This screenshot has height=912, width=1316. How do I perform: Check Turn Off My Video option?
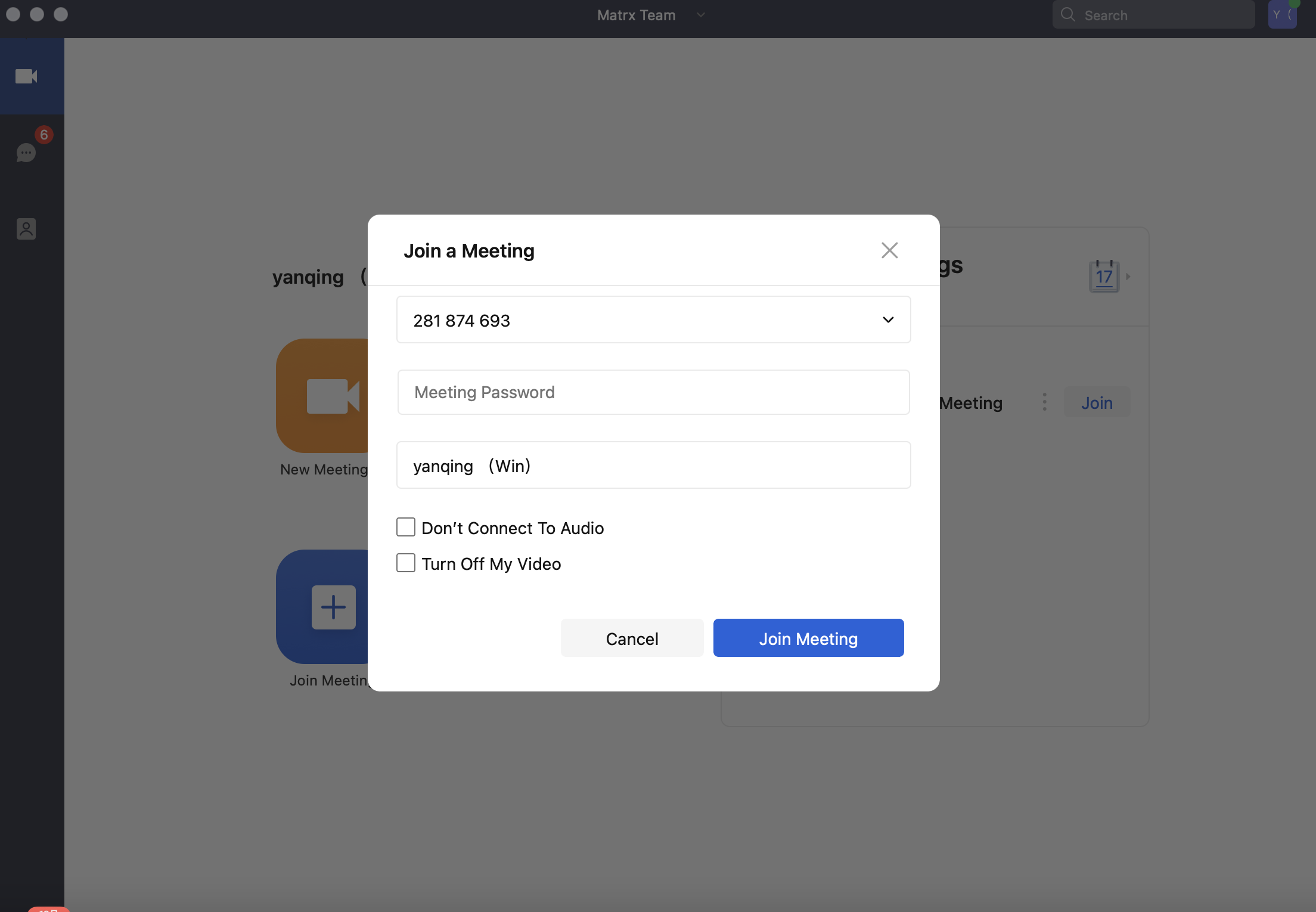click(x=406, y=563)
